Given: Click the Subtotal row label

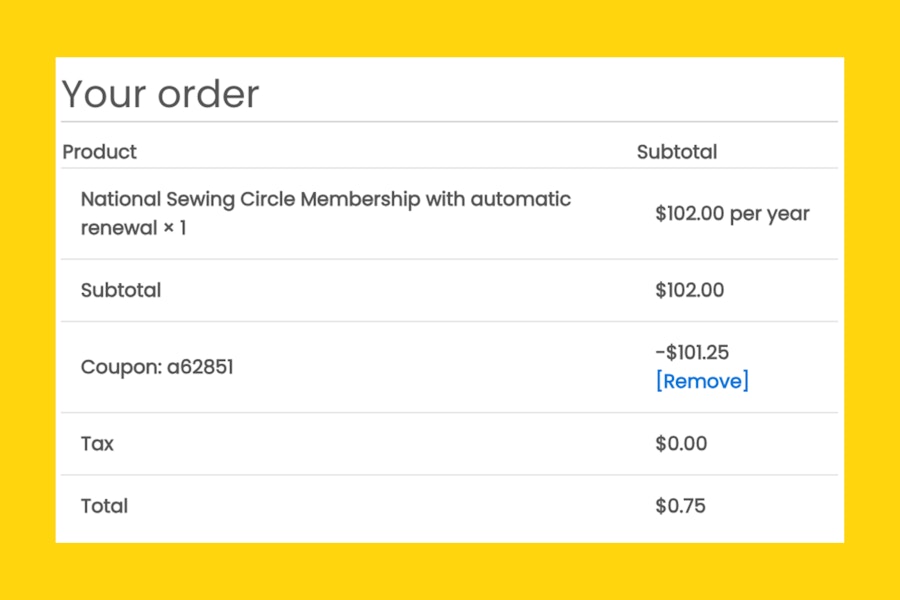Looking at the screenshot, I should [x=121, y=290].
